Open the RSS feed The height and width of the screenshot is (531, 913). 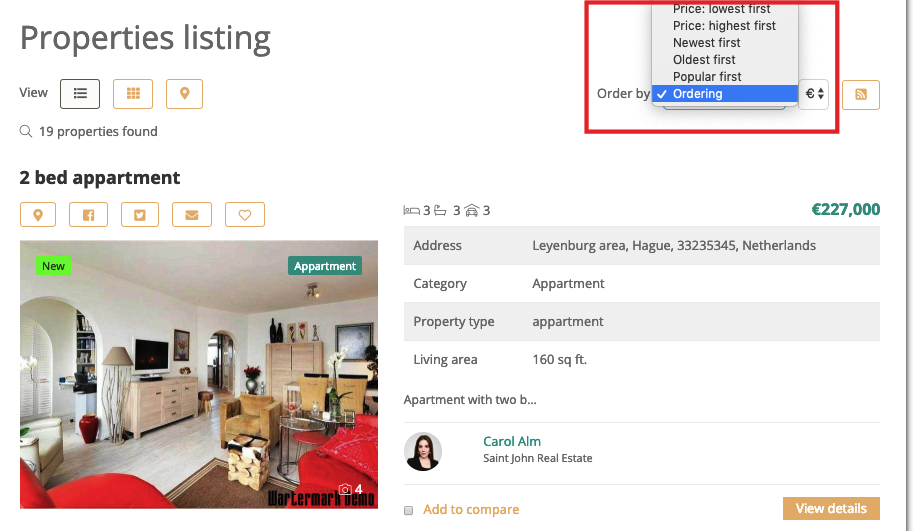click(861, 95)
